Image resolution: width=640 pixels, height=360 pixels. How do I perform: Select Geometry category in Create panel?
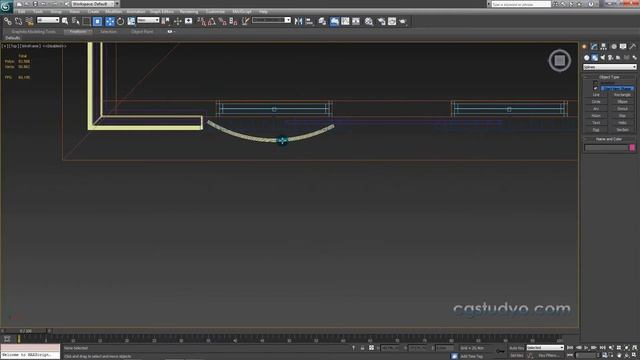pos(587,58)
